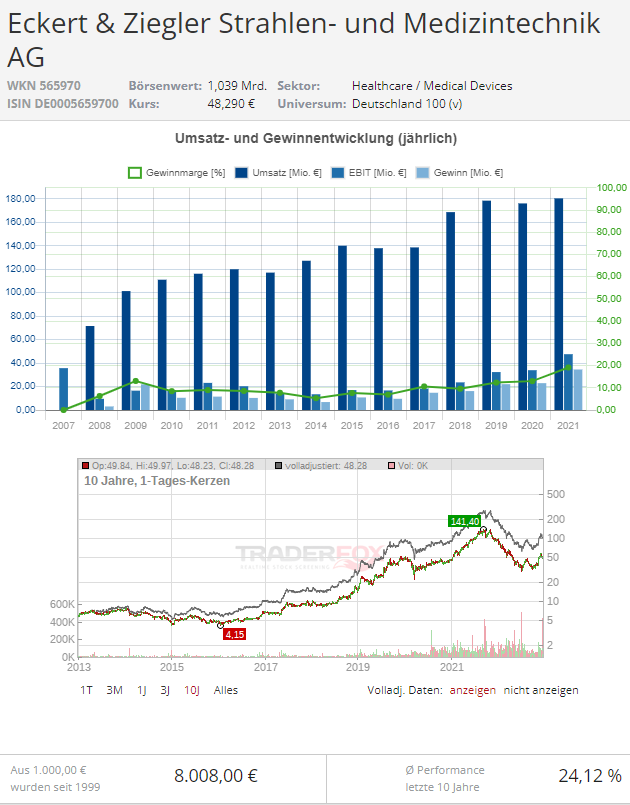Toggle Gewinn [Mio. €] legend swatch
630x805 pixels.
423,173
